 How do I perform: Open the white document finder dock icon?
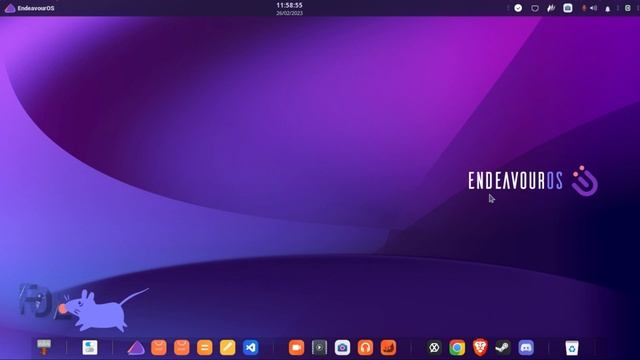coord(90,348)
